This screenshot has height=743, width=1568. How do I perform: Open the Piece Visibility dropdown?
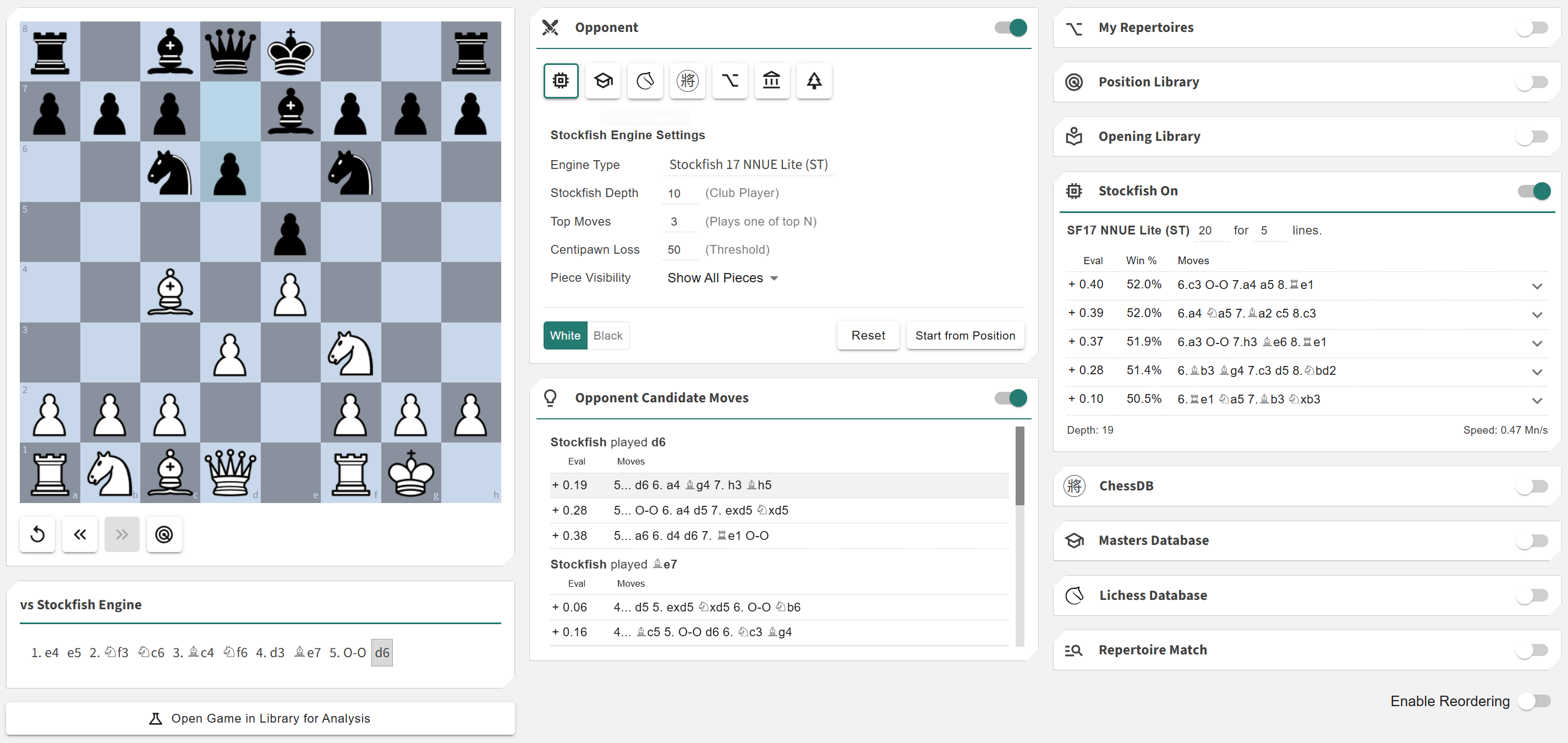(722, 278)
